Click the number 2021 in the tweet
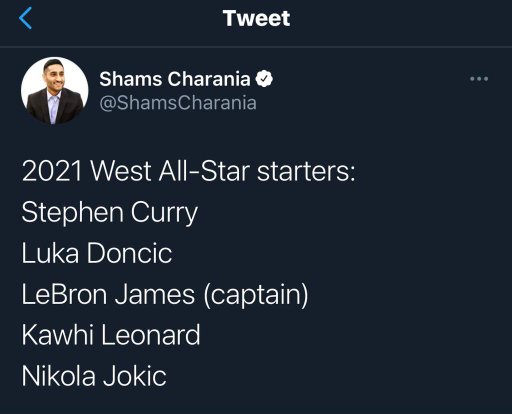 [52, 171]
